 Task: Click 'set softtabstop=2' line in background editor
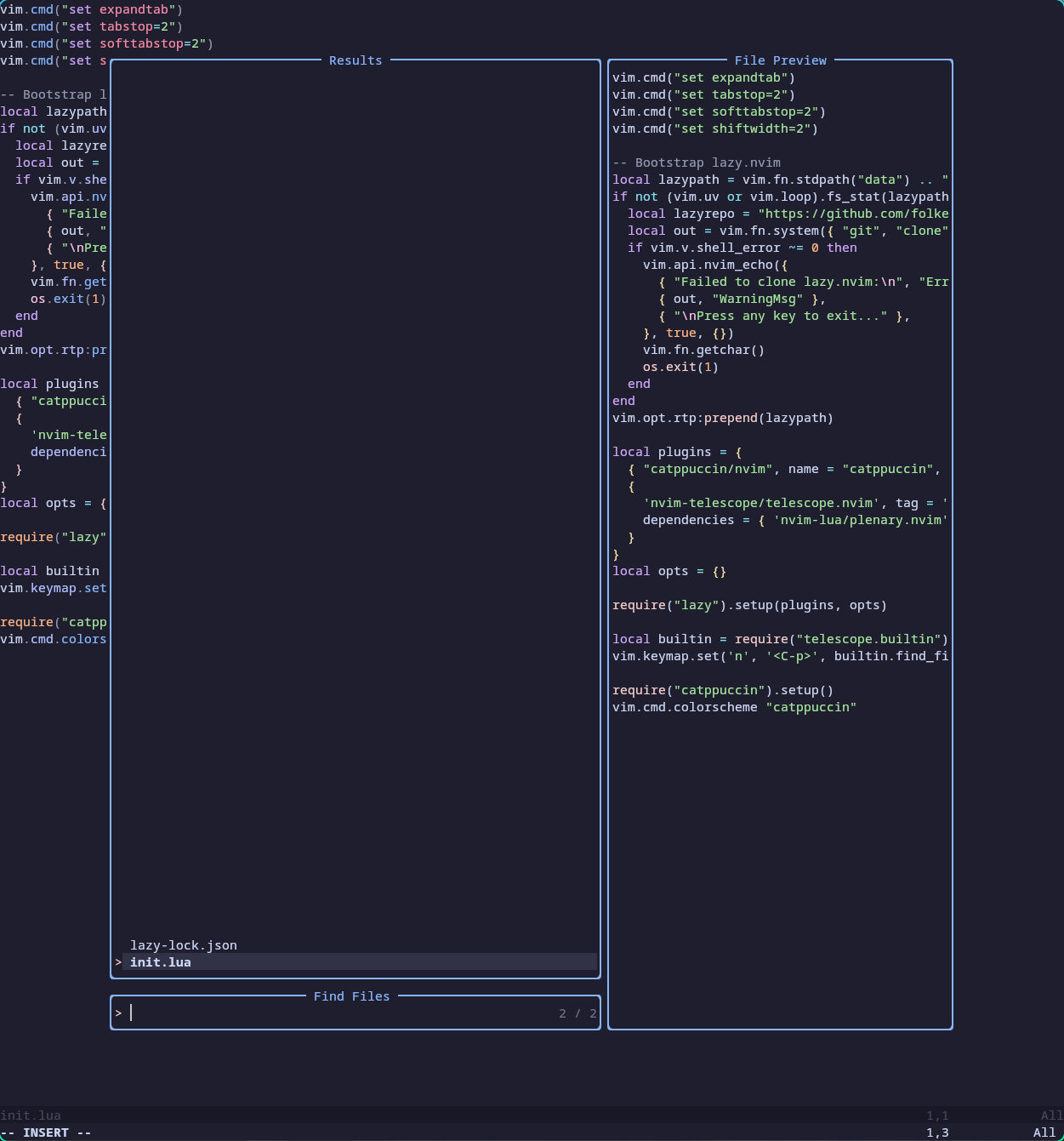[107, 43]
